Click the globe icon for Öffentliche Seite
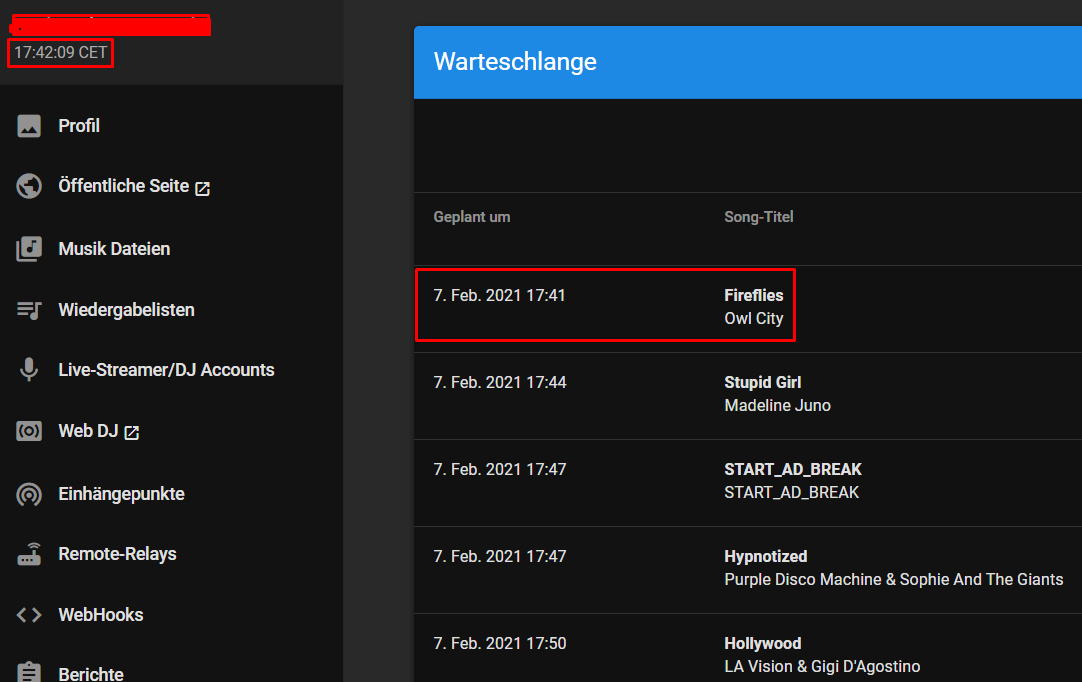This screenshot has height=682, width=1082. pos(29,186)
